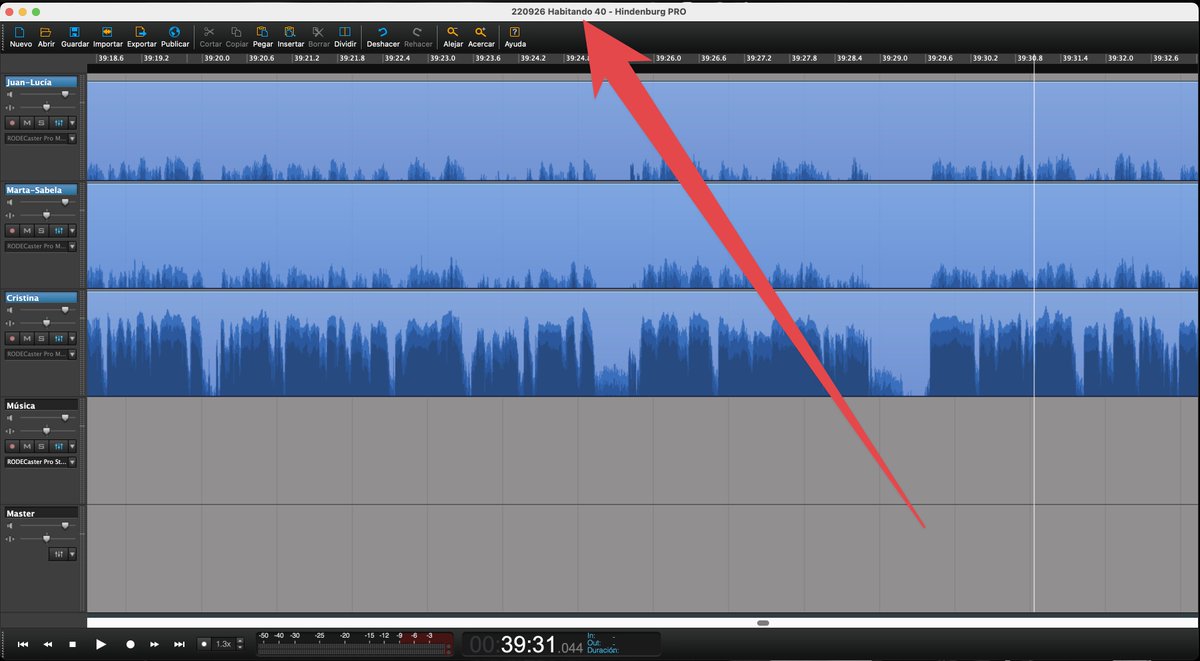Open Cristina RODECaster input dropdown
Screen dimensions: 1200x661
(41, 354)
